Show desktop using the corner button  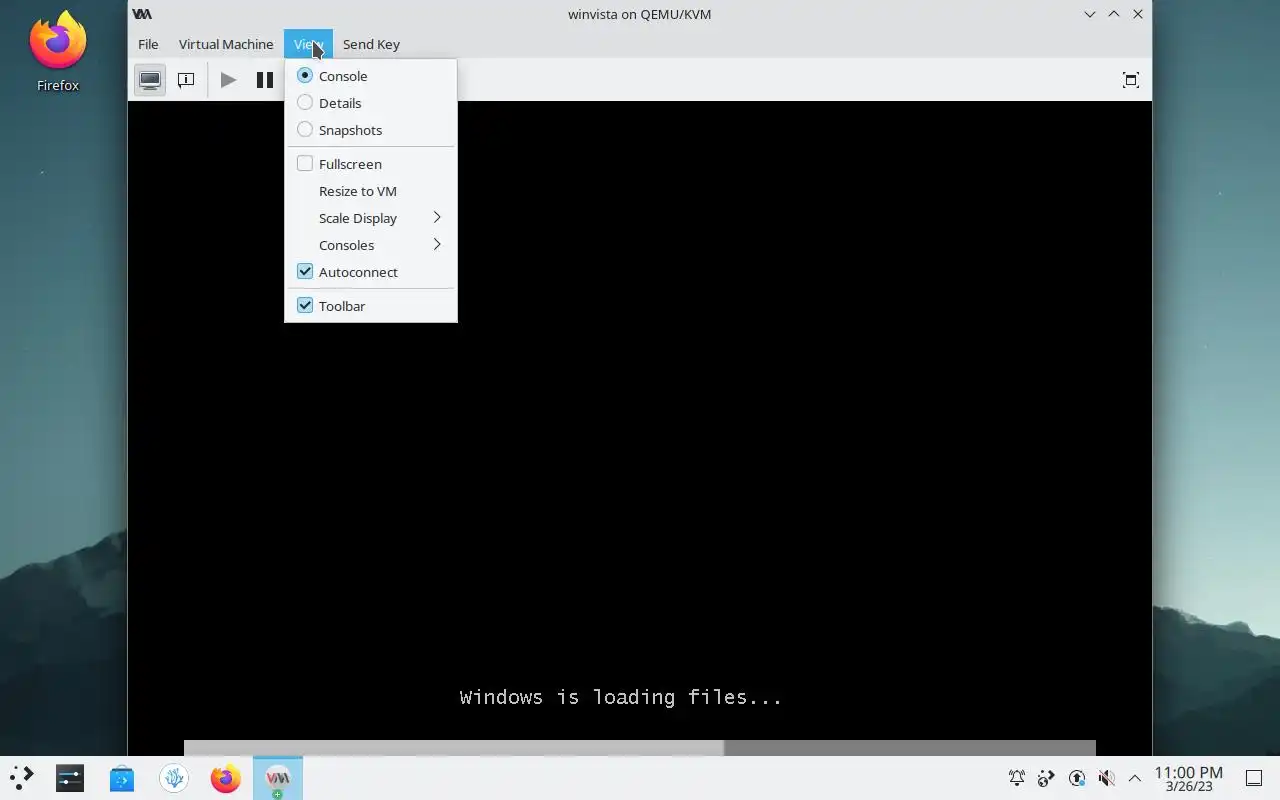pos(1253,778)
